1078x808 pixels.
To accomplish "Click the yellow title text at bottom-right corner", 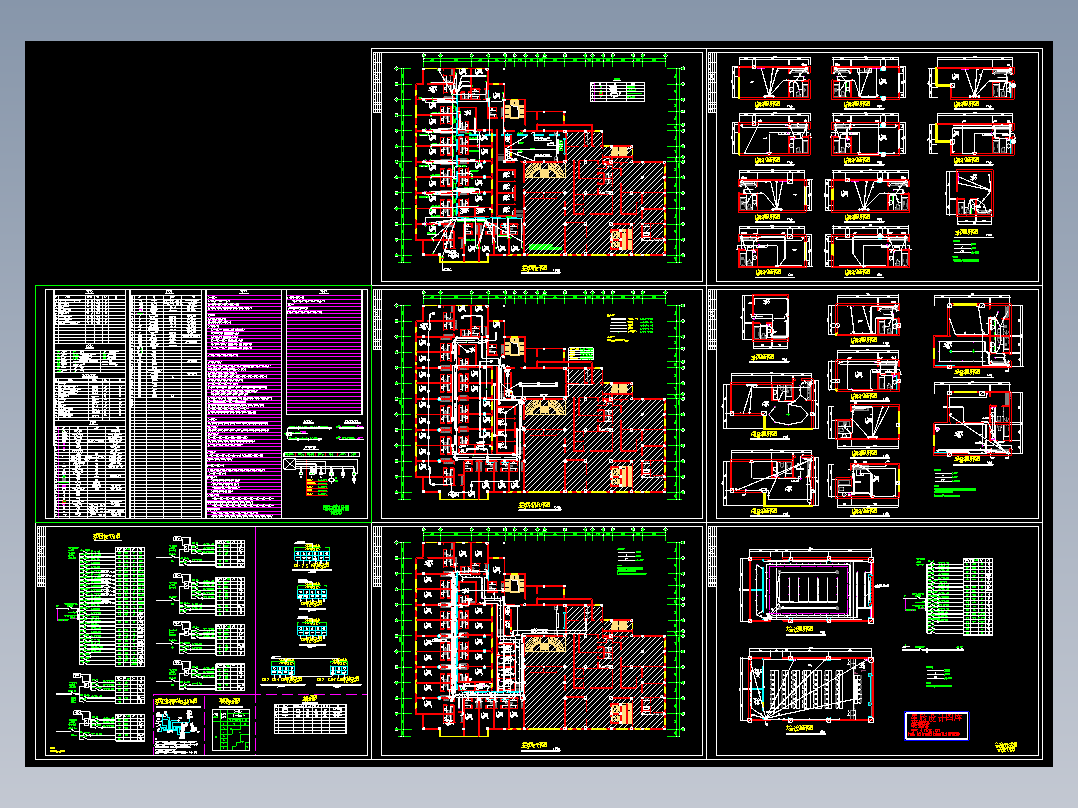I will click(x=1006, y=747).
